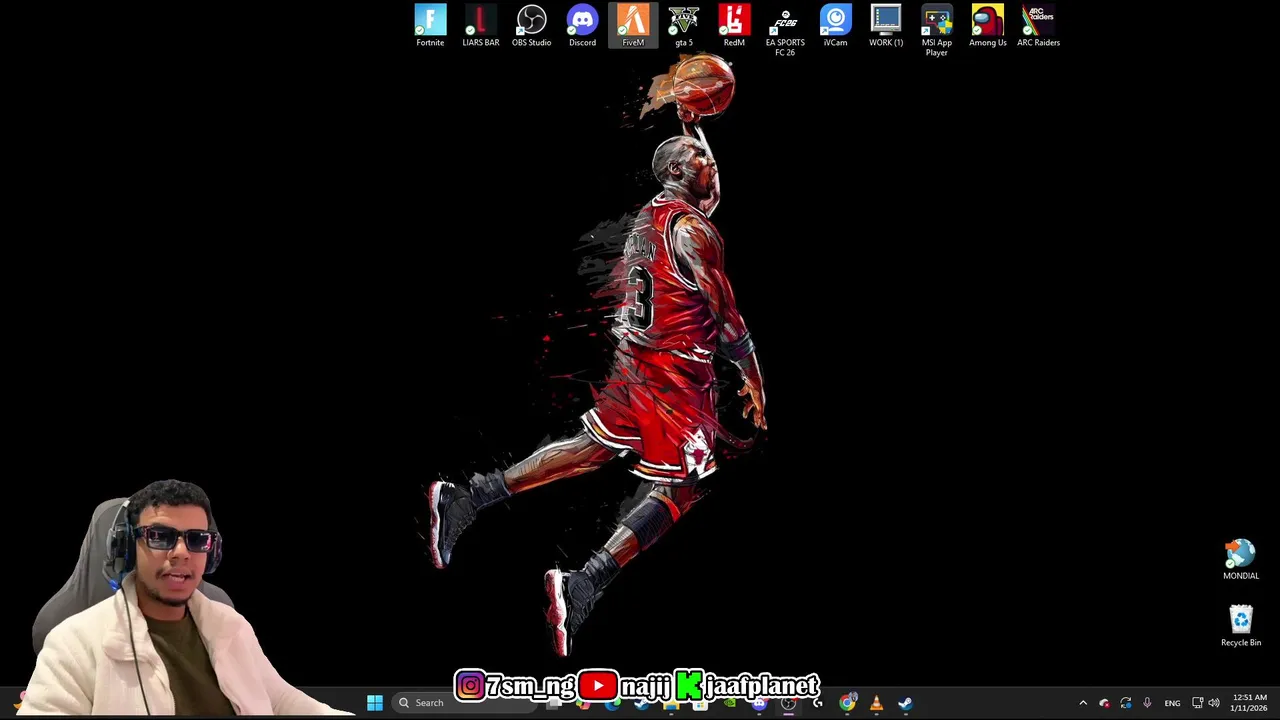Launch the LIARS BAR desktop icon
Viewport: 1280px width, 720px height.
coord(481,25)
